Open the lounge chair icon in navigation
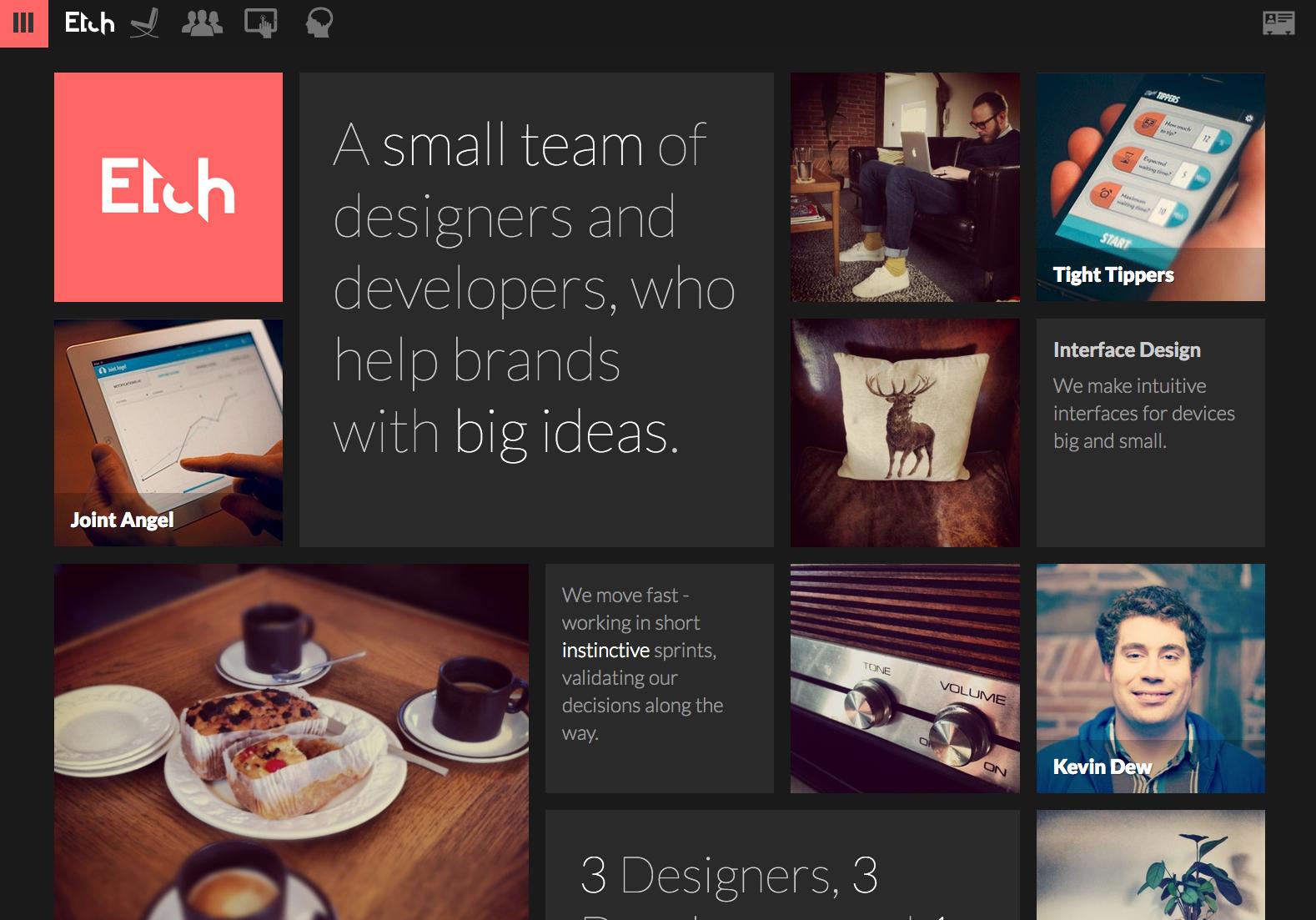1316x920 pixels. click(145, 23)
